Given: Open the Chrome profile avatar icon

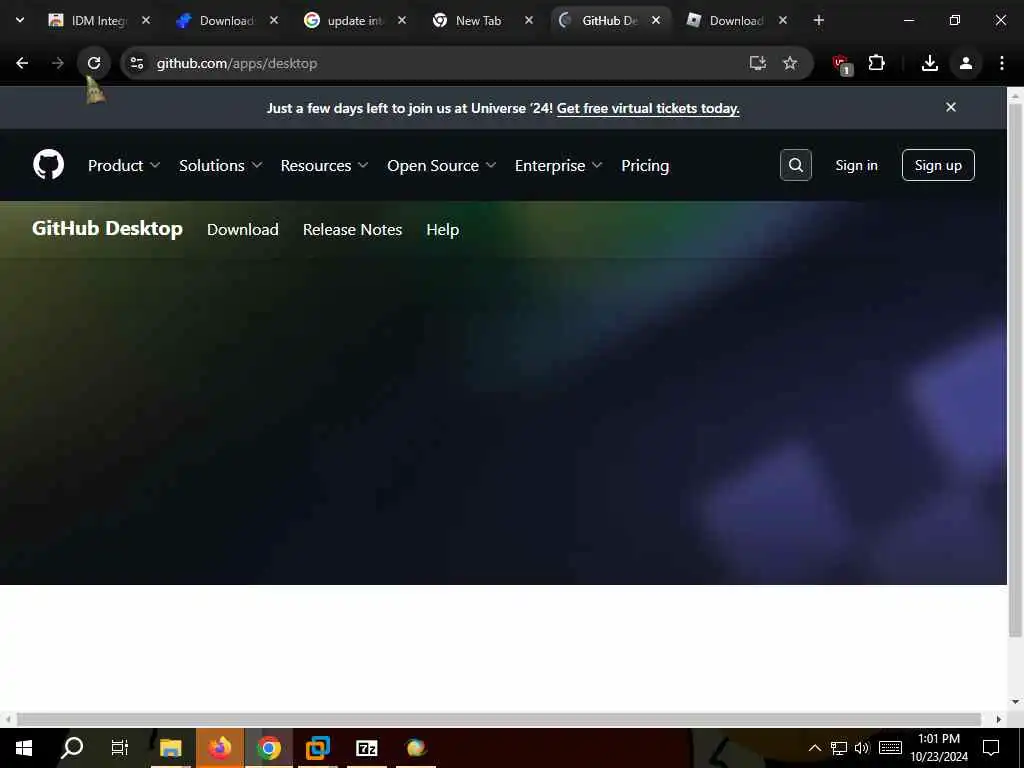Looking at the screenshot, I should coord(966,63).
